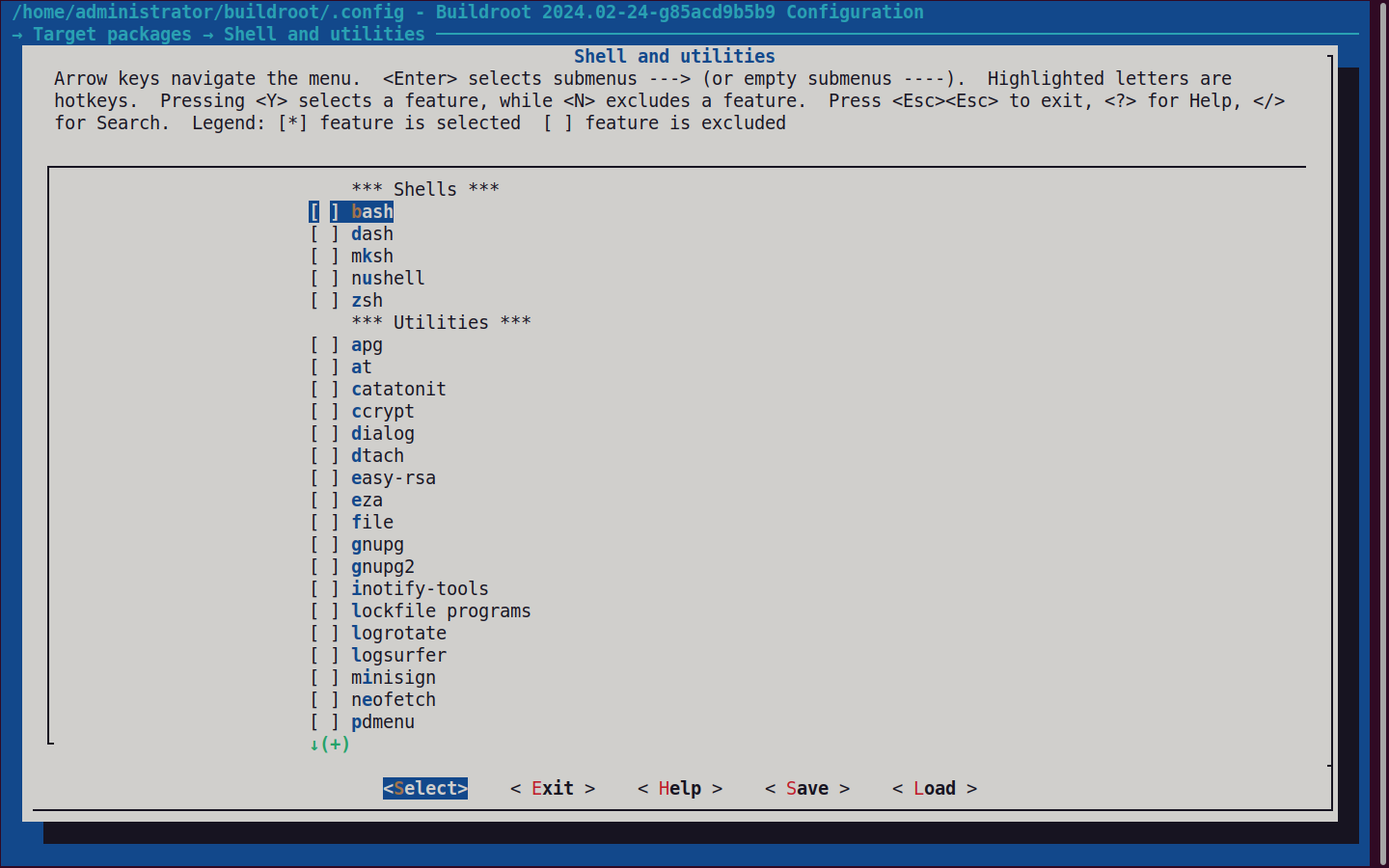Click the Shell and utilities dialog title
This screenshot has width=1389, height=868.
coord(674,57)
